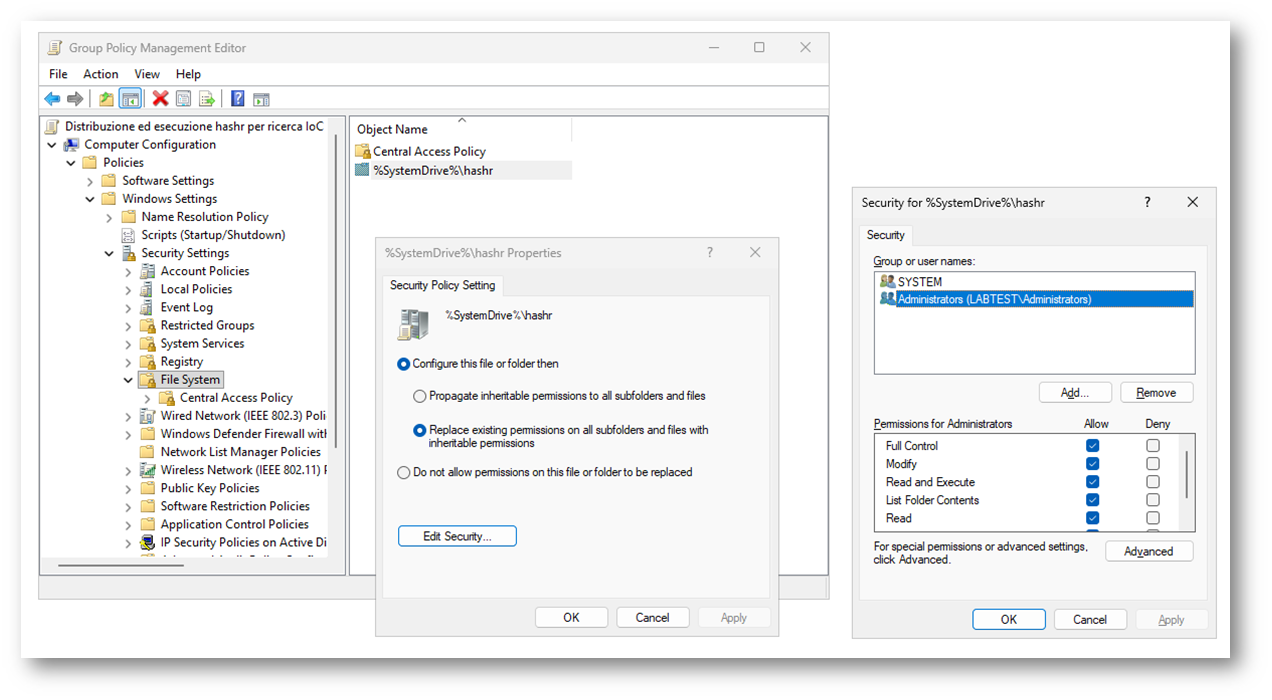The height and width of the screenshot is (700, 1272).
Task: Open the View menu
Action: pos(147,74)
